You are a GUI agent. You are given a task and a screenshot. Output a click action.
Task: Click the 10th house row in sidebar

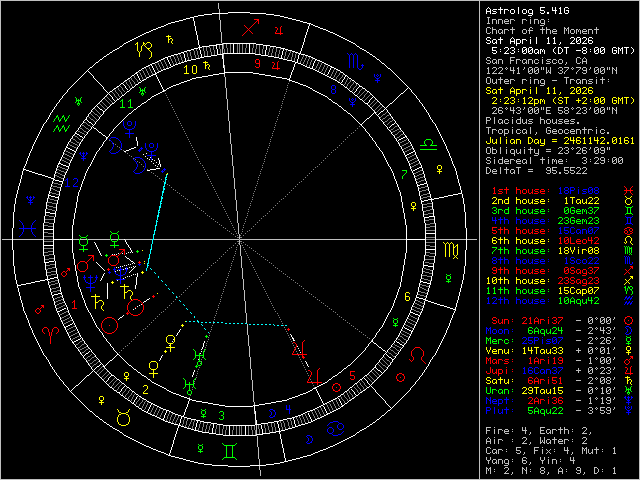click(548, 280)
